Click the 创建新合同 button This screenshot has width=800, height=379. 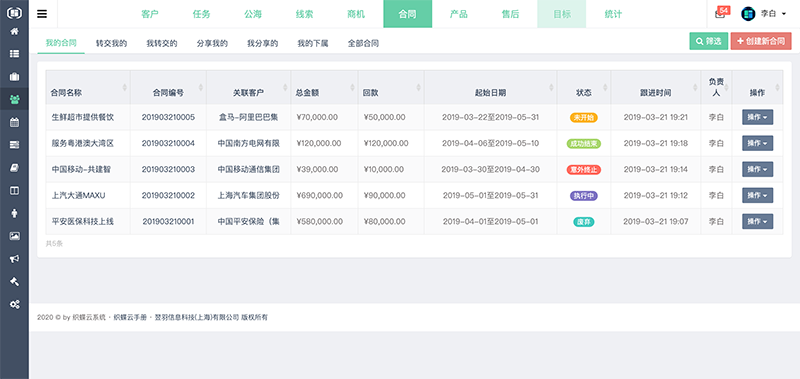(761, 41)
